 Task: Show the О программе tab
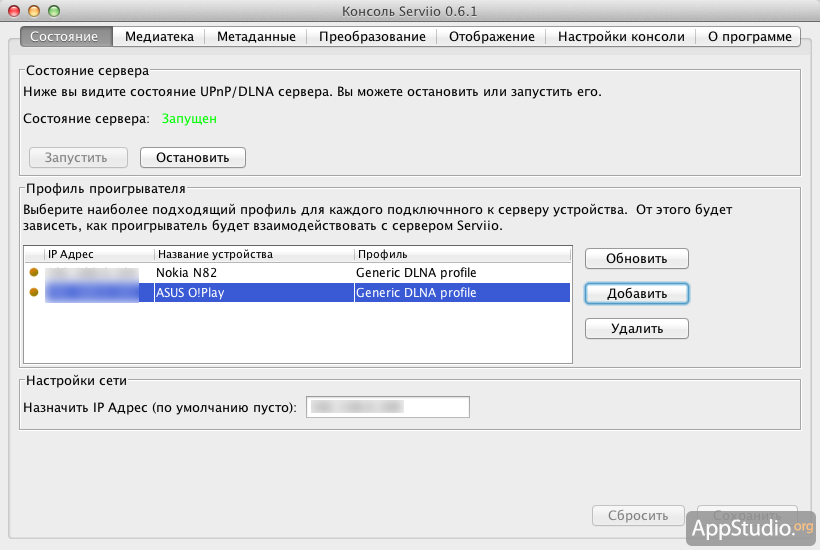point(749,37)
